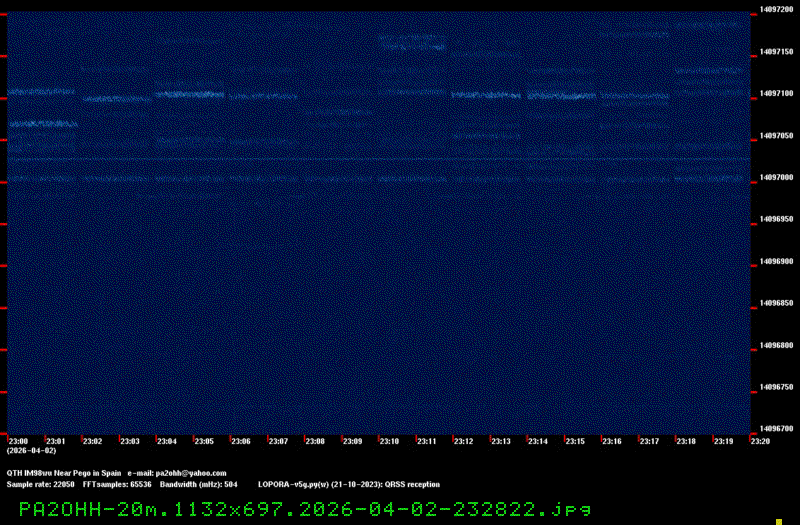Click the 23:15 time axis label
800x525 pixels.
(x=575, y=441)
